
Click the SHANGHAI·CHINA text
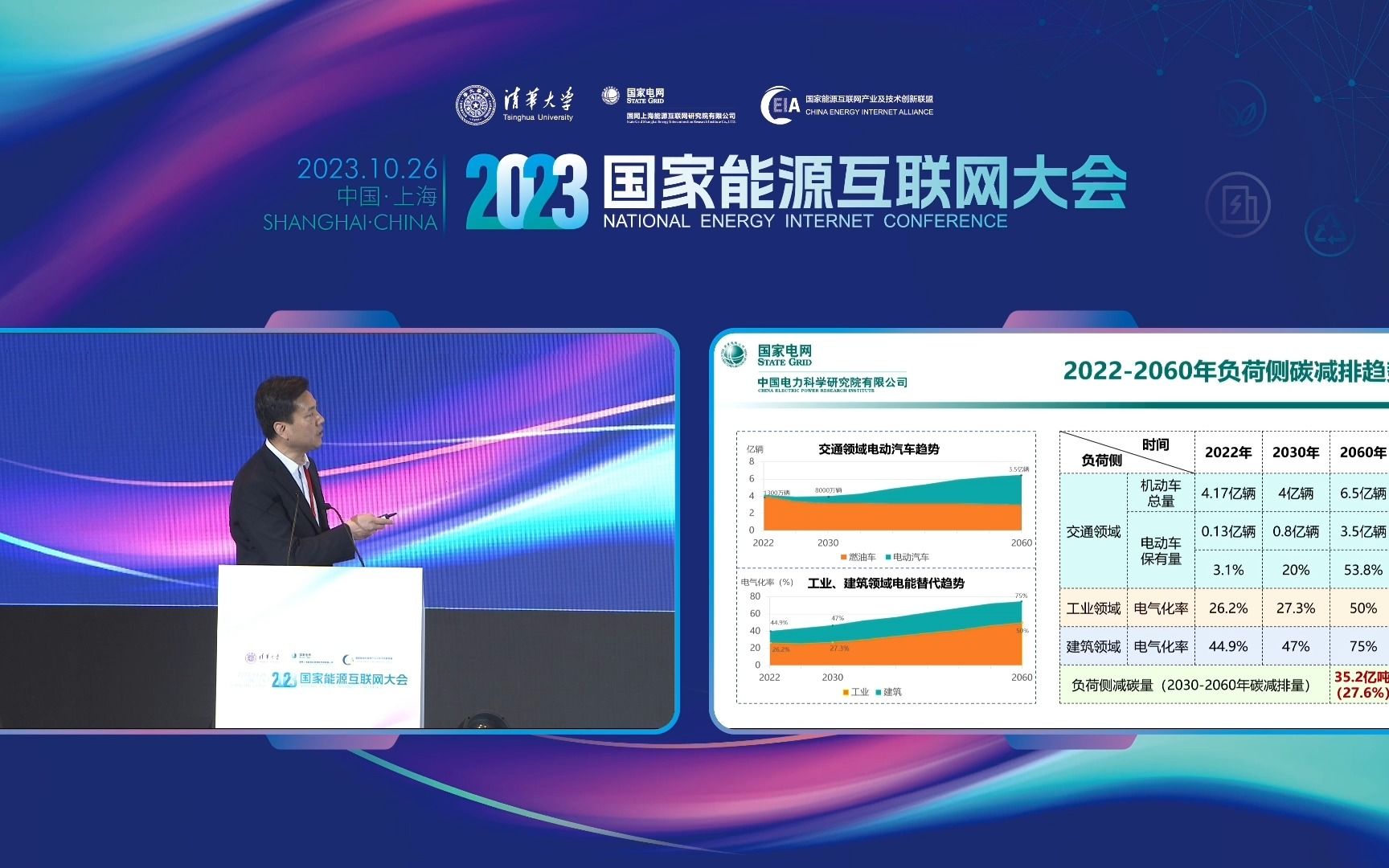click(x=350, y=223)
